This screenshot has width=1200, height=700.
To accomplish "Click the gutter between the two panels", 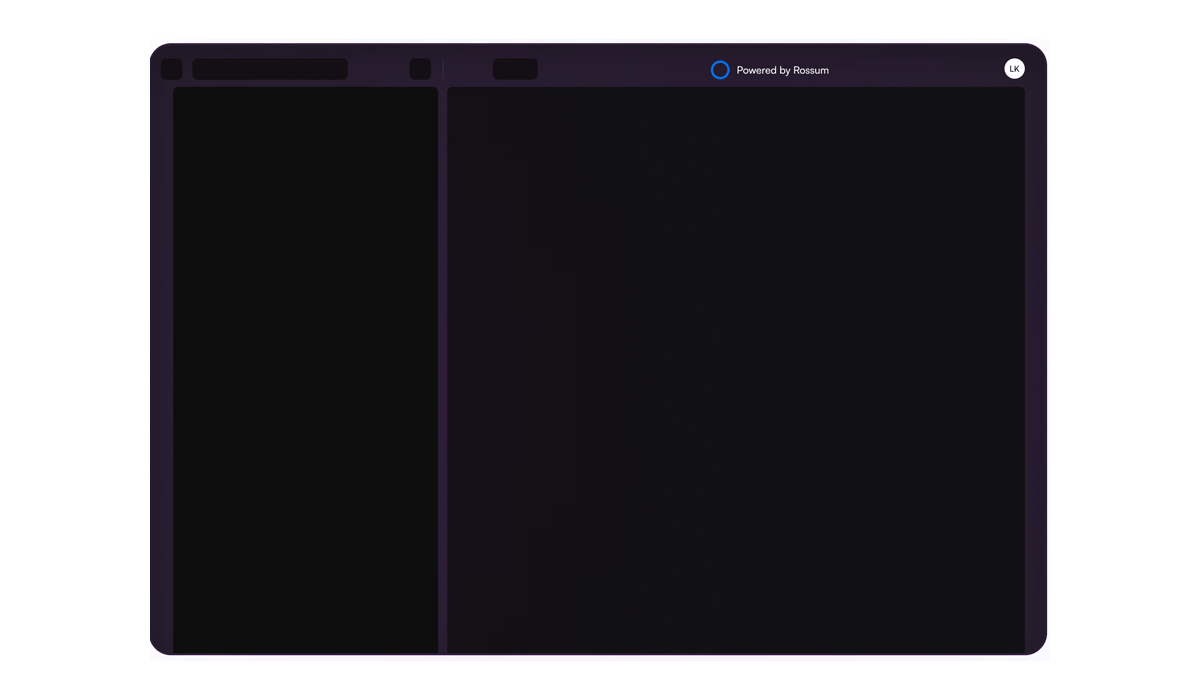I will click(442, 370).
